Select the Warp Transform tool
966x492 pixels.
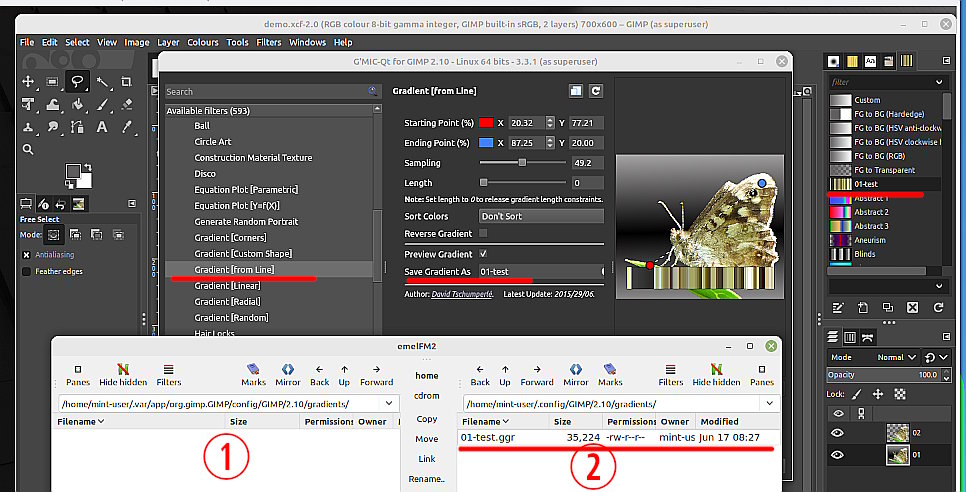tap(53, 104)
